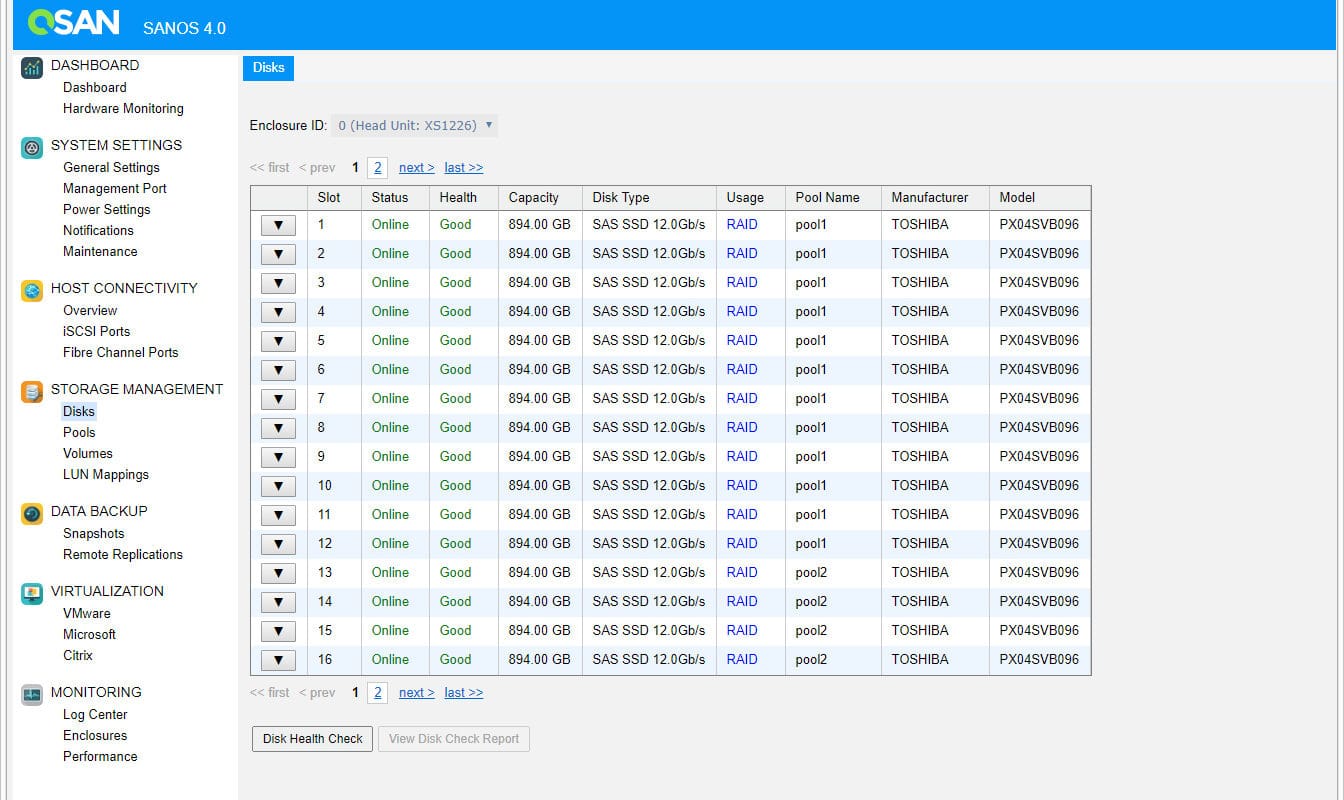Open the Volumes page

tap(88, 453)
